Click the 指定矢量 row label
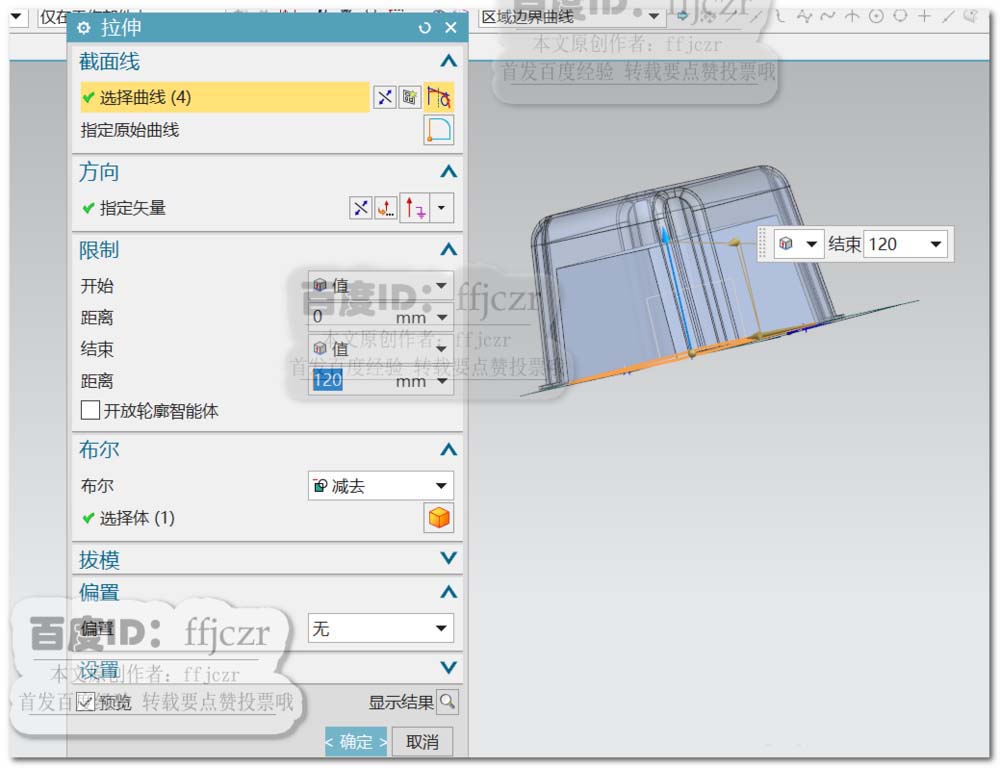 (x=133, y=208)
